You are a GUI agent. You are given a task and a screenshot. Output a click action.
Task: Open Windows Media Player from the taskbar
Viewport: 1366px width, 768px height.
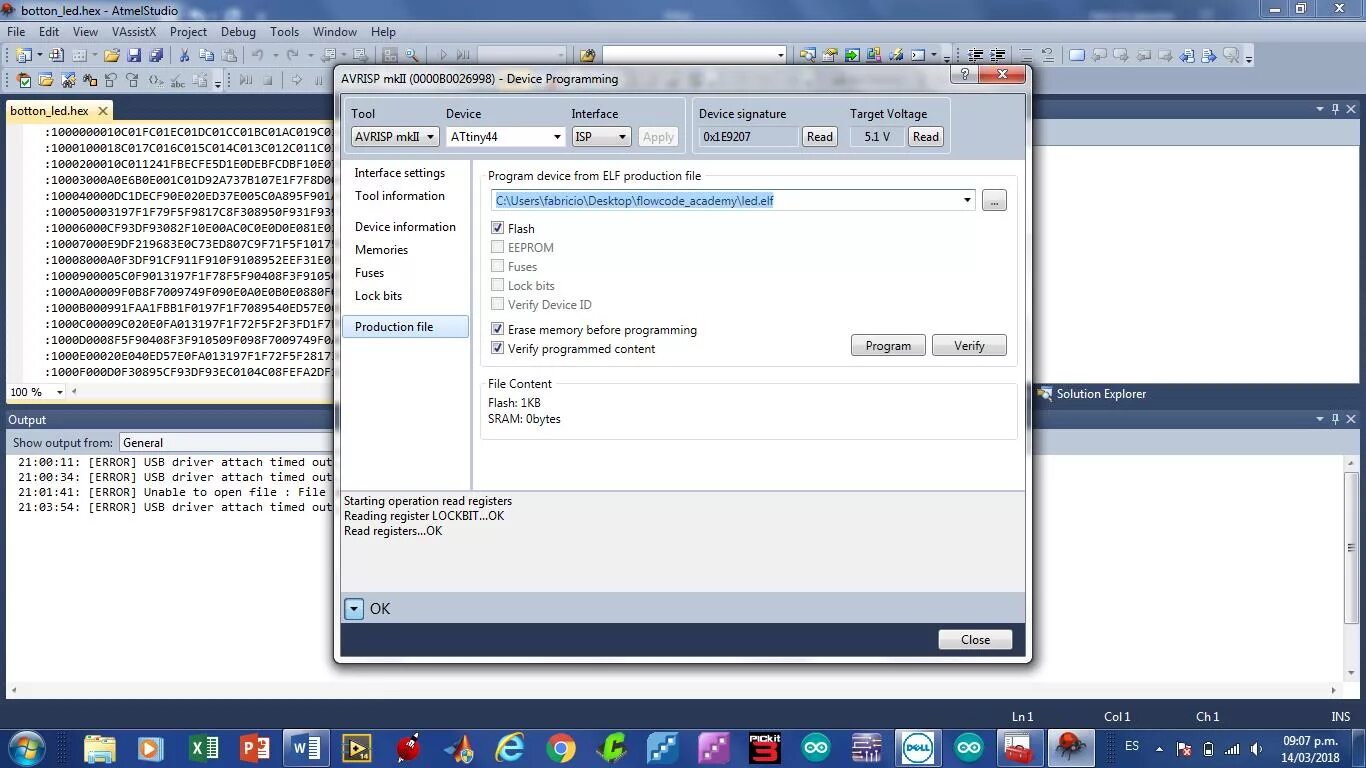pos(150,748)
